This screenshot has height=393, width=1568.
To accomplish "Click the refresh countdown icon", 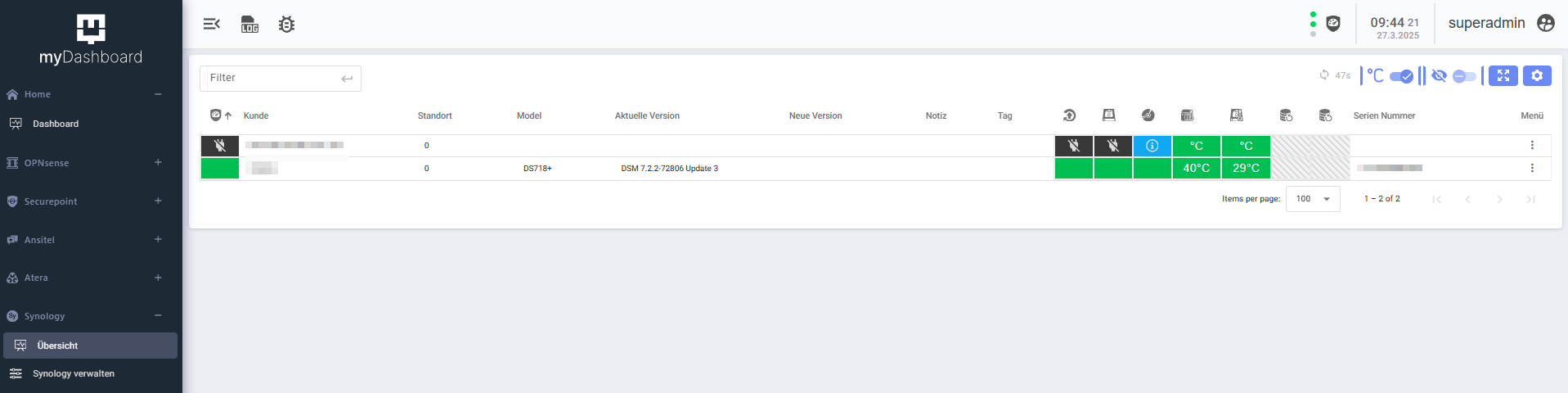I will point(1324,75).
